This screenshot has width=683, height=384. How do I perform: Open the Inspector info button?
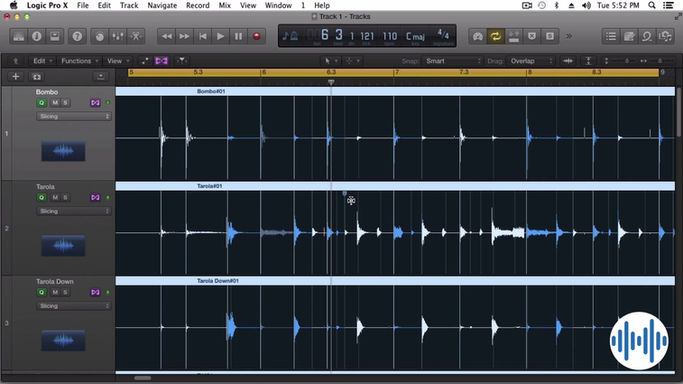[37, 36]
